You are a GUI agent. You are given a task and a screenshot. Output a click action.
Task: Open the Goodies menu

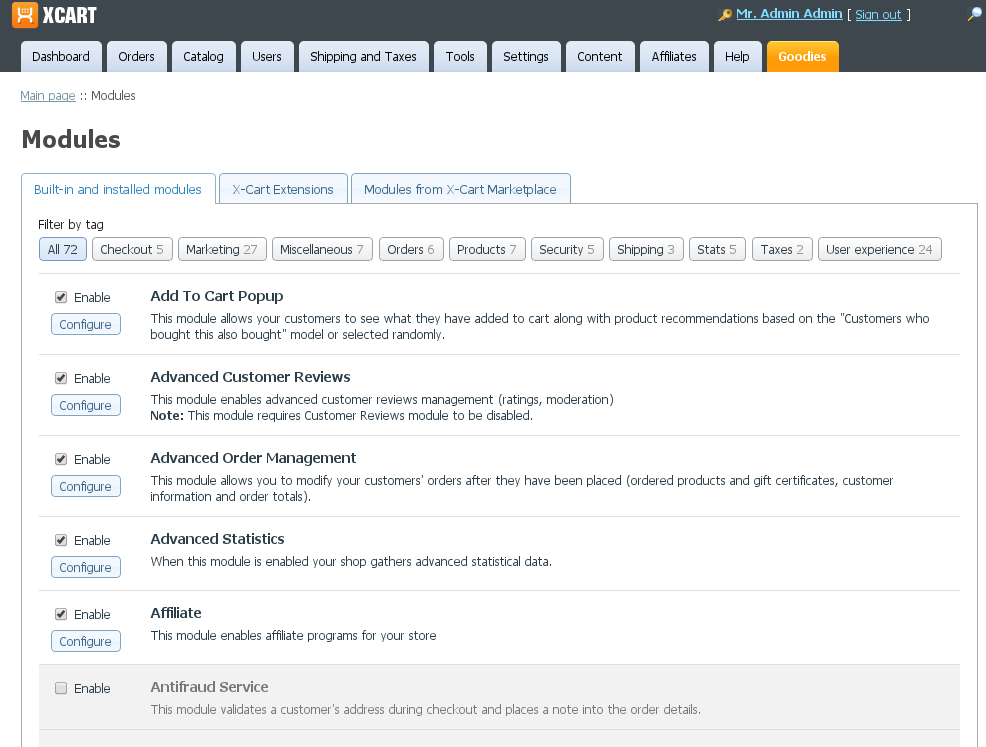pos(802,57)
